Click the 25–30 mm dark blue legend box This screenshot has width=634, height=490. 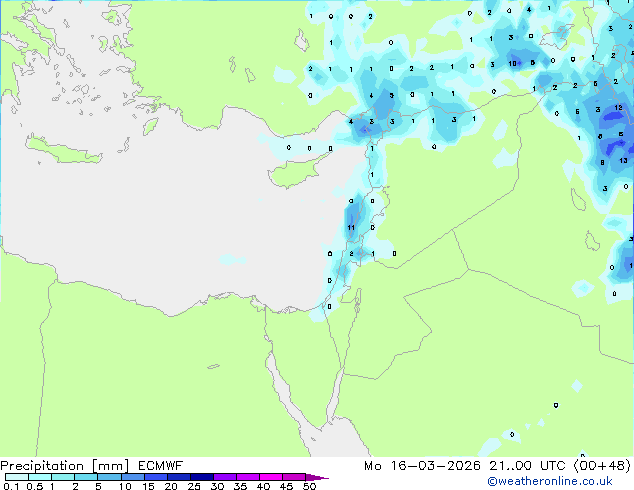tap(202, 477)
